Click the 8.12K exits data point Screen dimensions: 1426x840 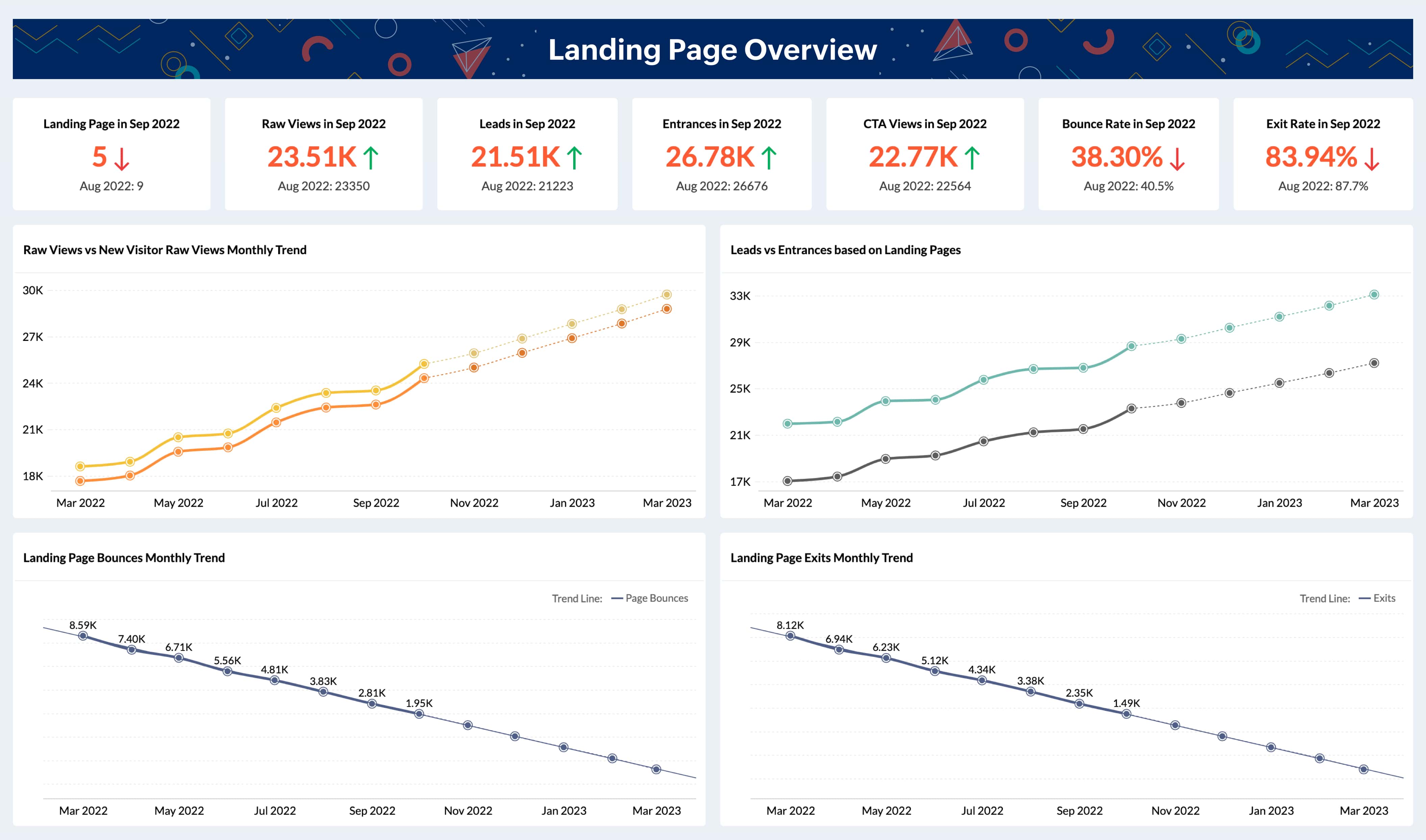[790, 636]
